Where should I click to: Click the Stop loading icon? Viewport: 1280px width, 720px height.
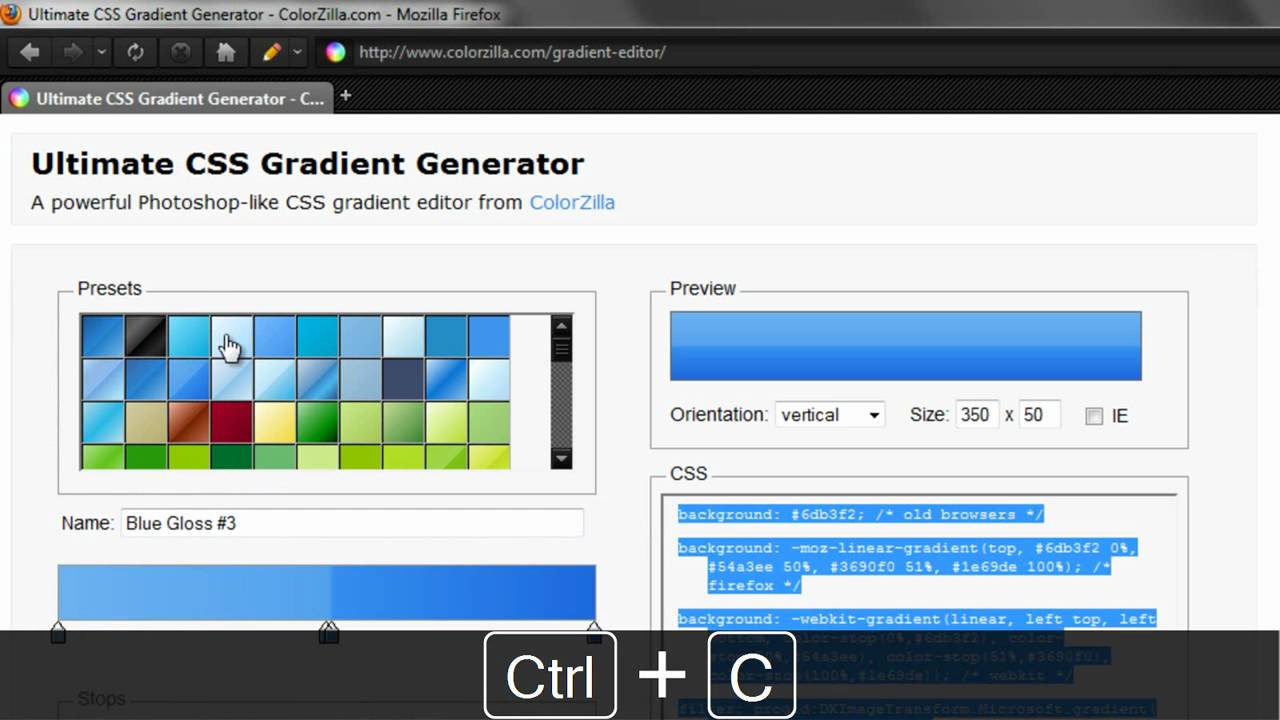click(181, 52)
